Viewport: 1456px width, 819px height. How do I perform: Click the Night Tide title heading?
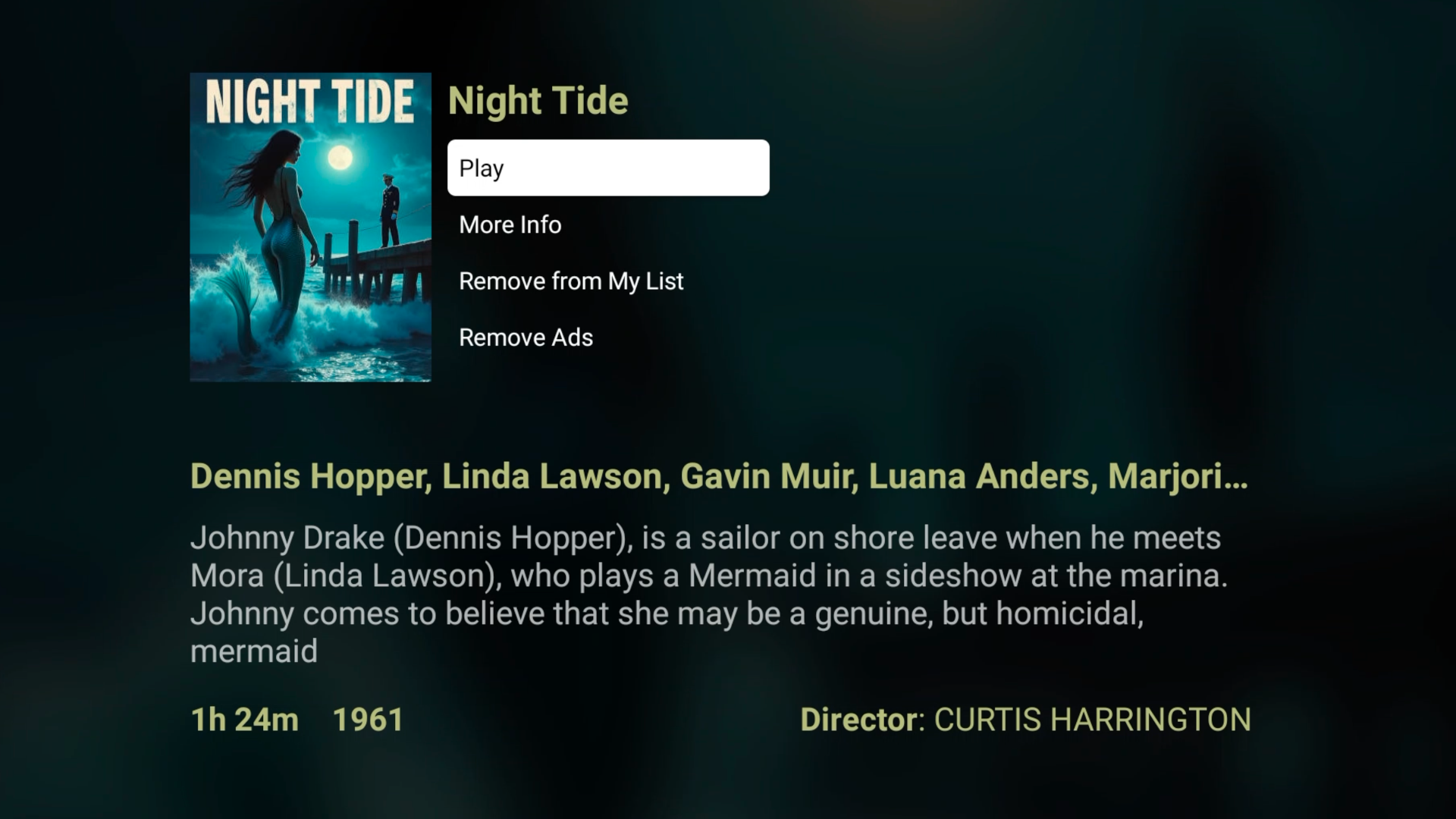coord(538,101)
